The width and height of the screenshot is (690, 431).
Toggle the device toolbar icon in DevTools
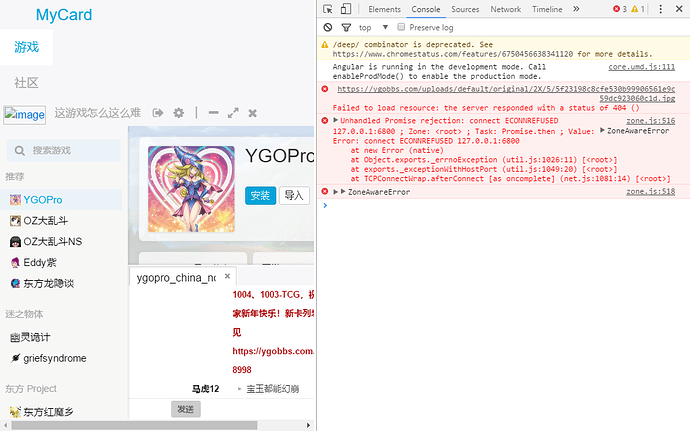coord(346,9)
